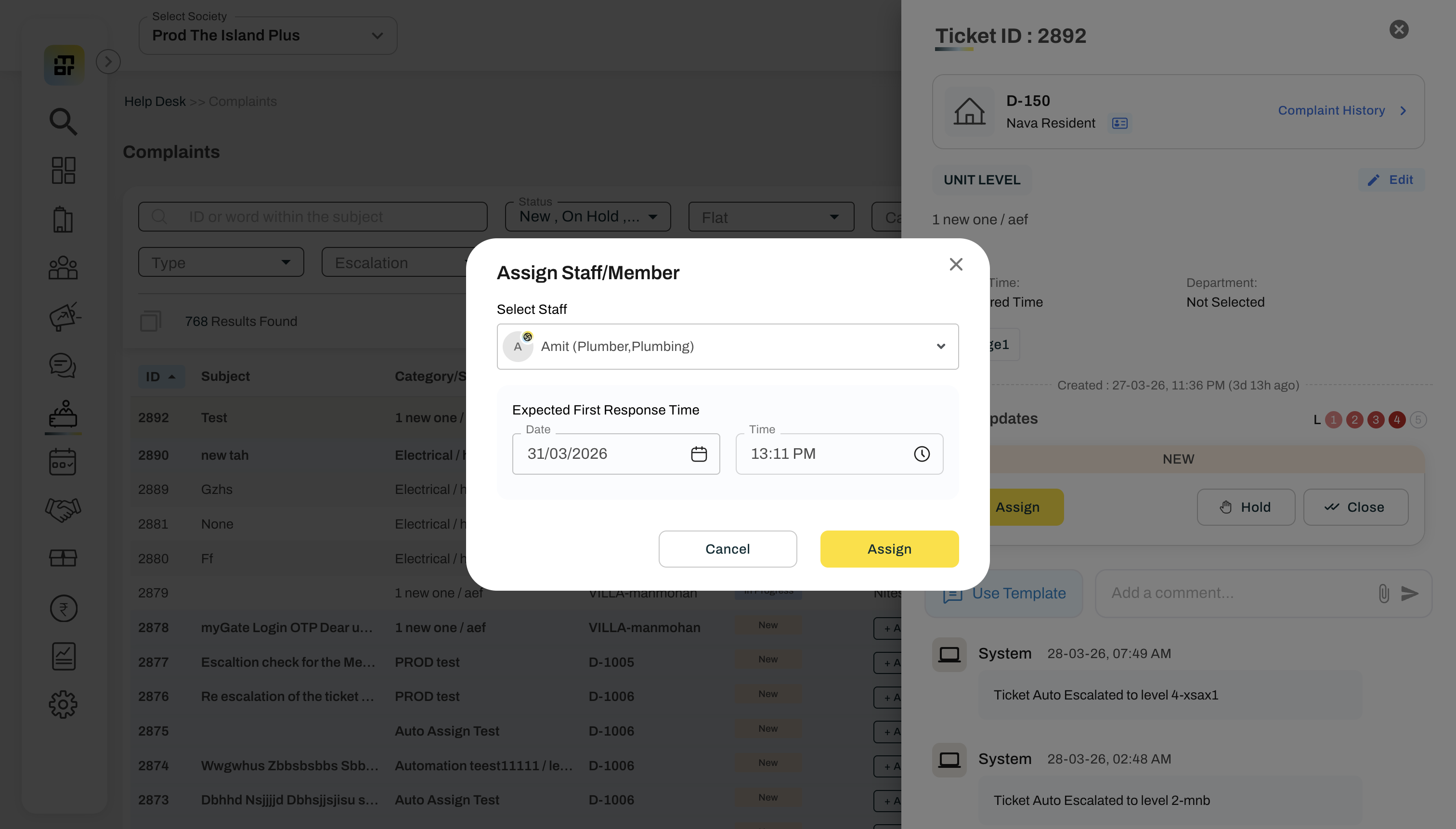The image size is (1456, 829).
Task: Click the app logo in the sidebar
Action: point(64,65)
